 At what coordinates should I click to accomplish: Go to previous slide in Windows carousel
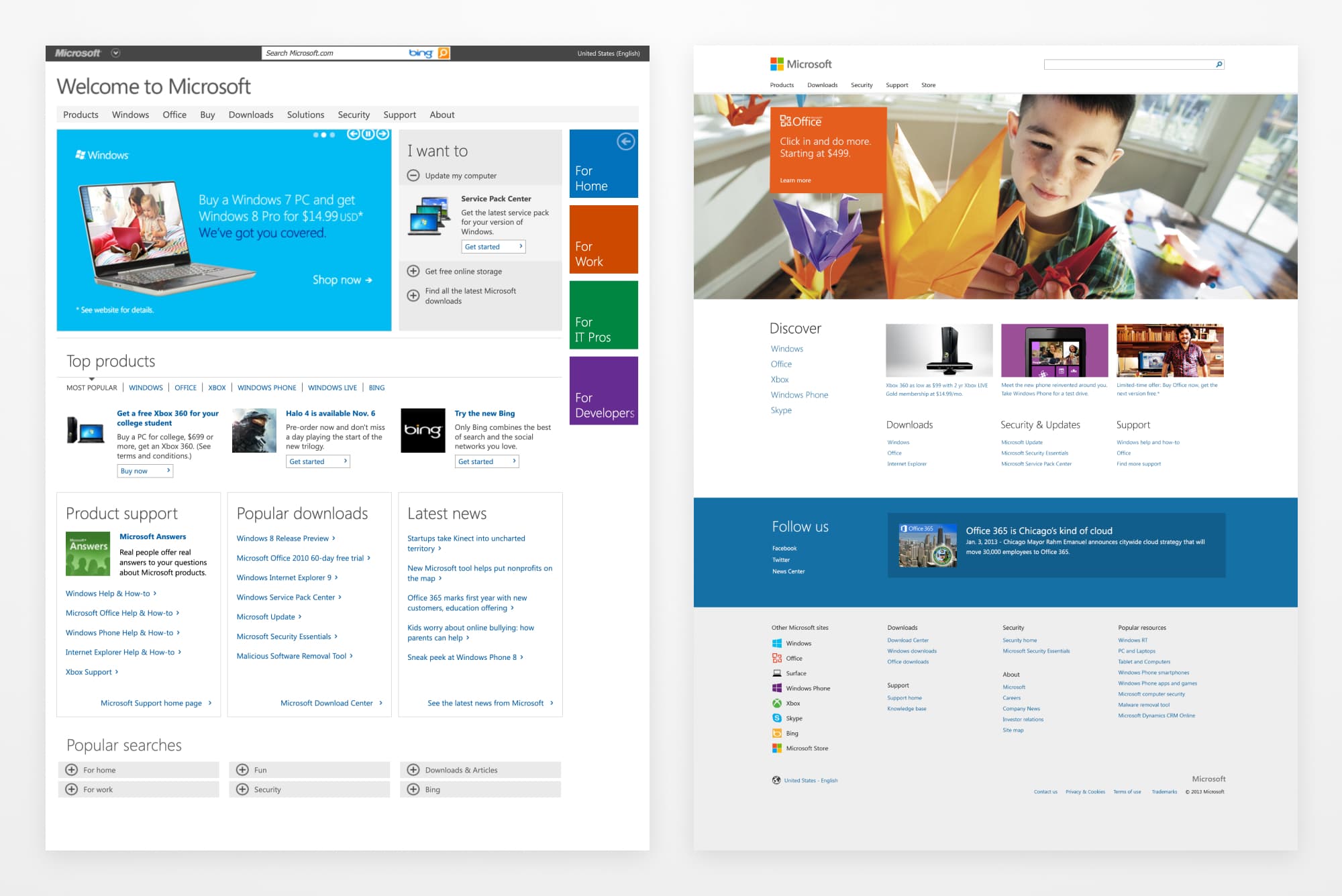click(x=353, y=134)
